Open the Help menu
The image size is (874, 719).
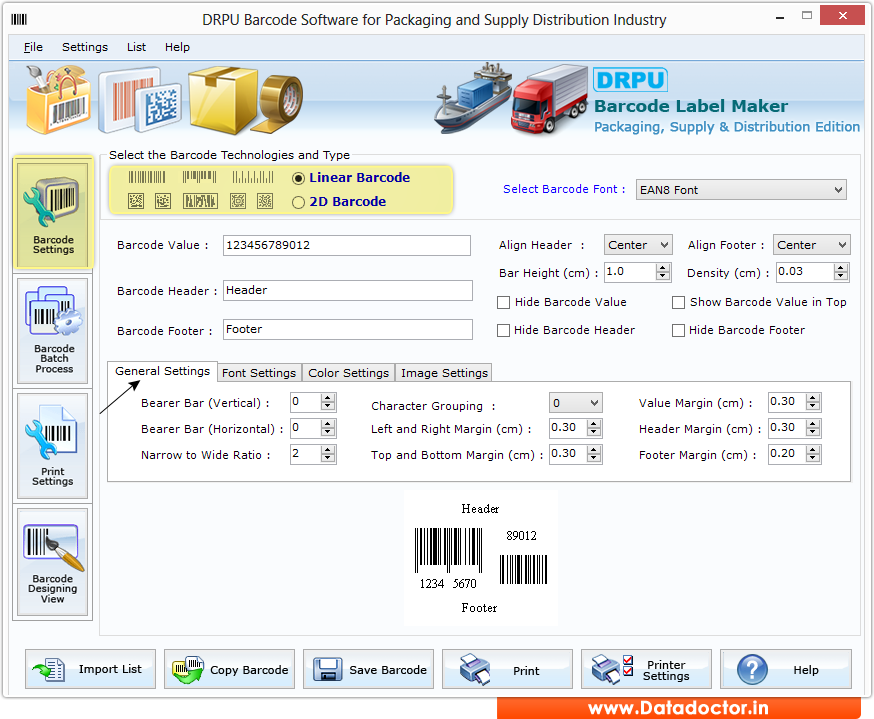point(177,47)
